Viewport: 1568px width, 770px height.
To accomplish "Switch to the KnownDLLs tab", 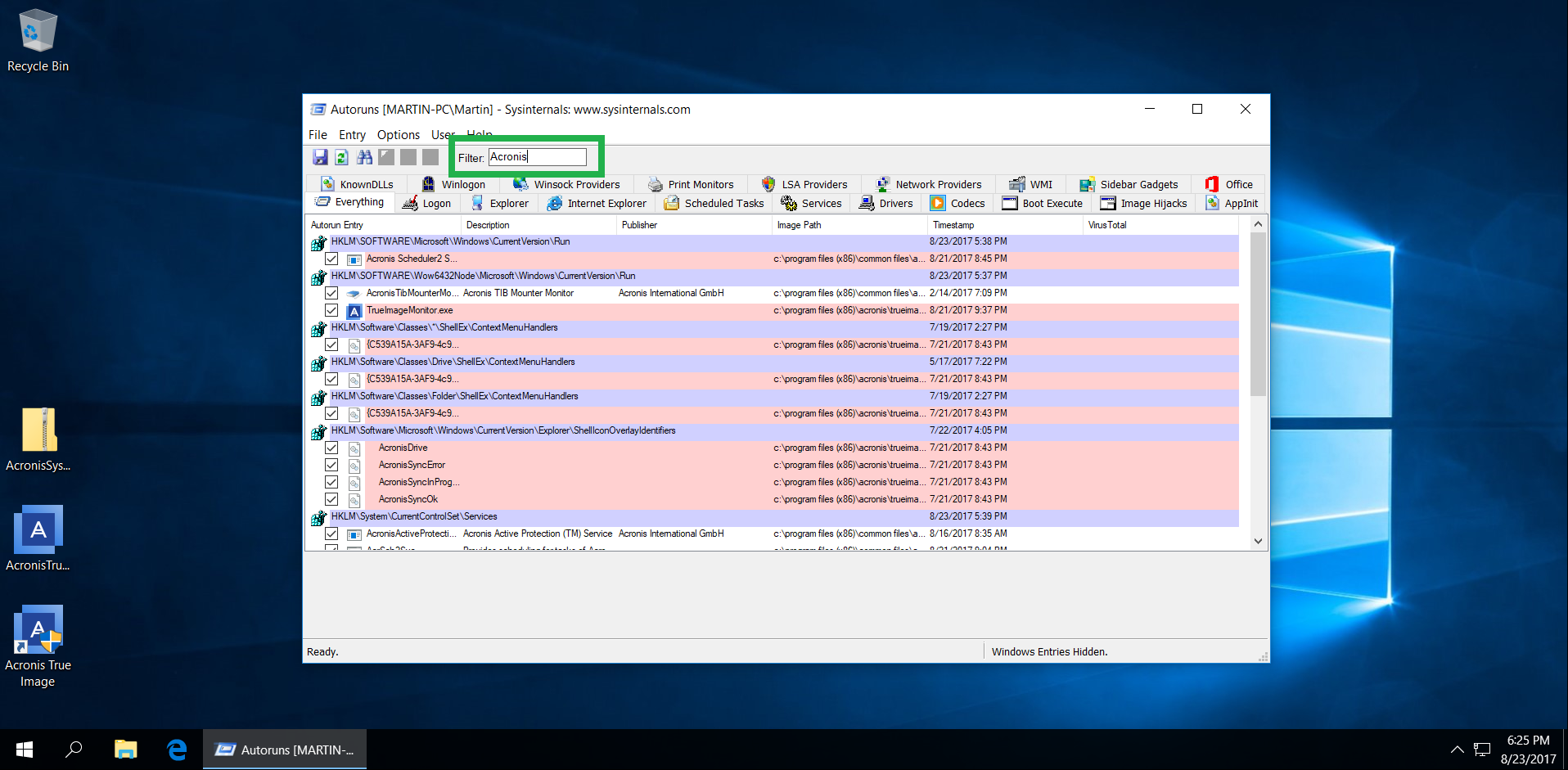I will point(358,184).
